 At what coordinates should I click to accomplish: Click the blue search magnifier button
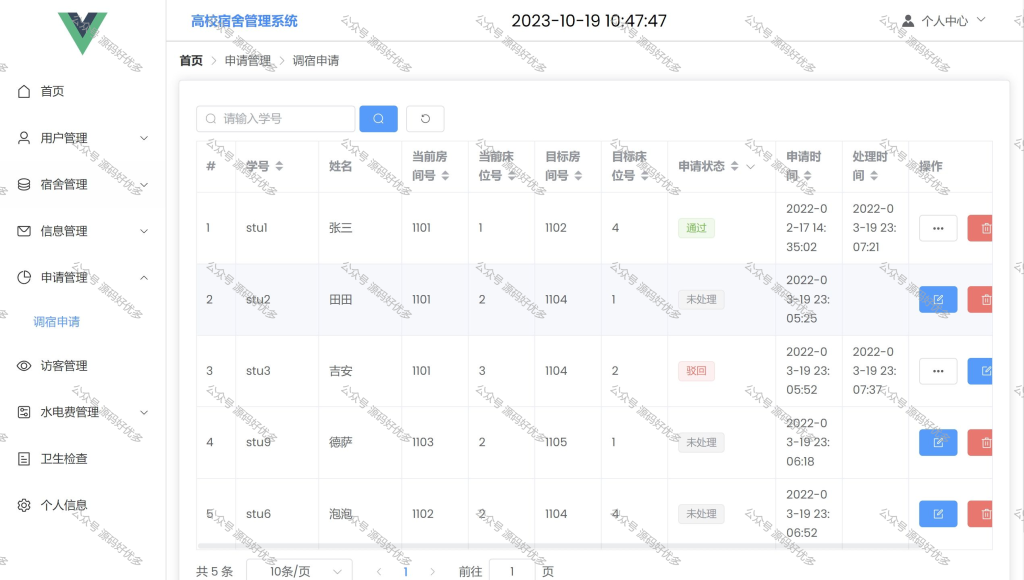click(378, 119)
